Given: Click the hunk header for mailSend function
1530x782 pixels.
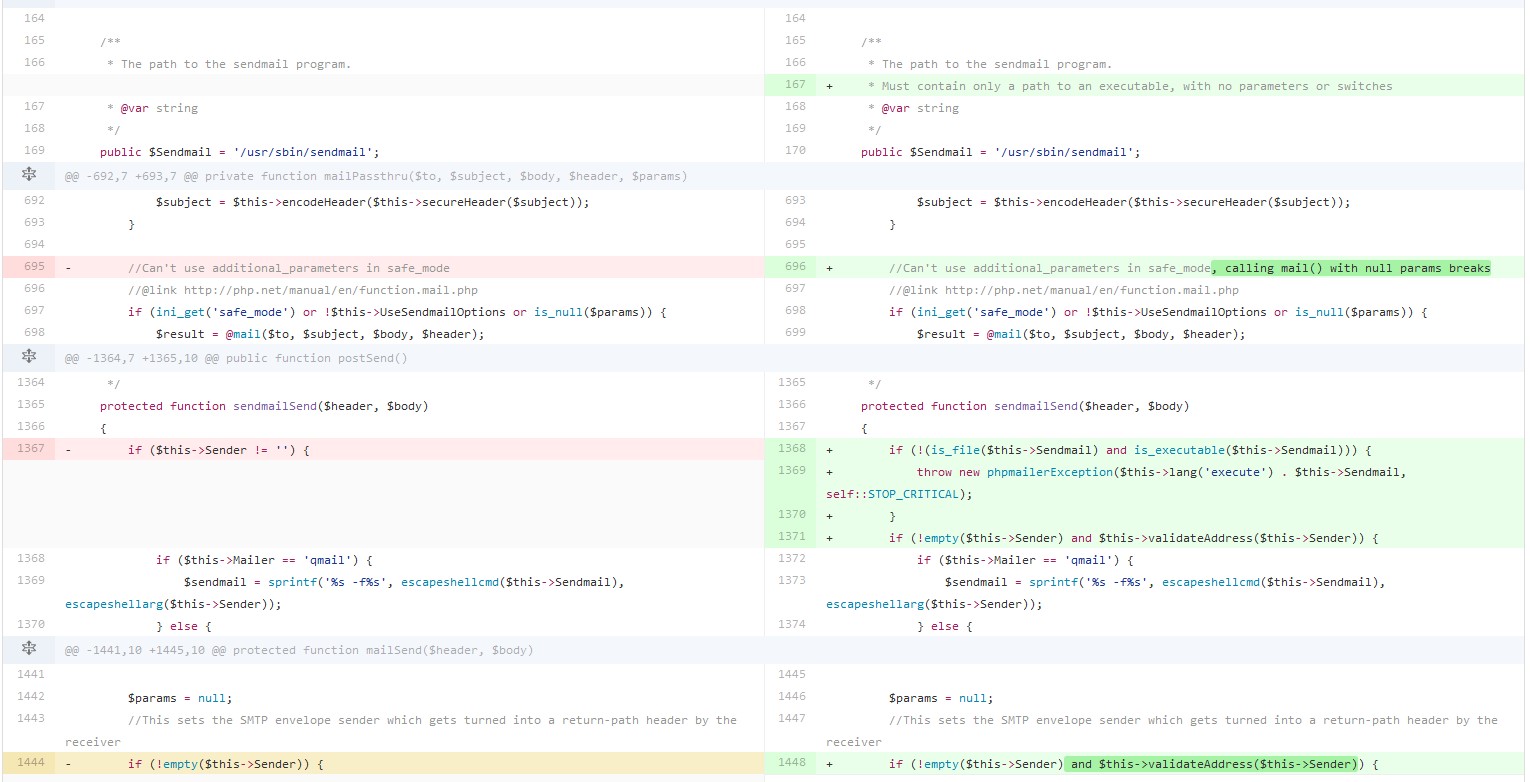Looking at the screenshot, I should tap(300, 649).
